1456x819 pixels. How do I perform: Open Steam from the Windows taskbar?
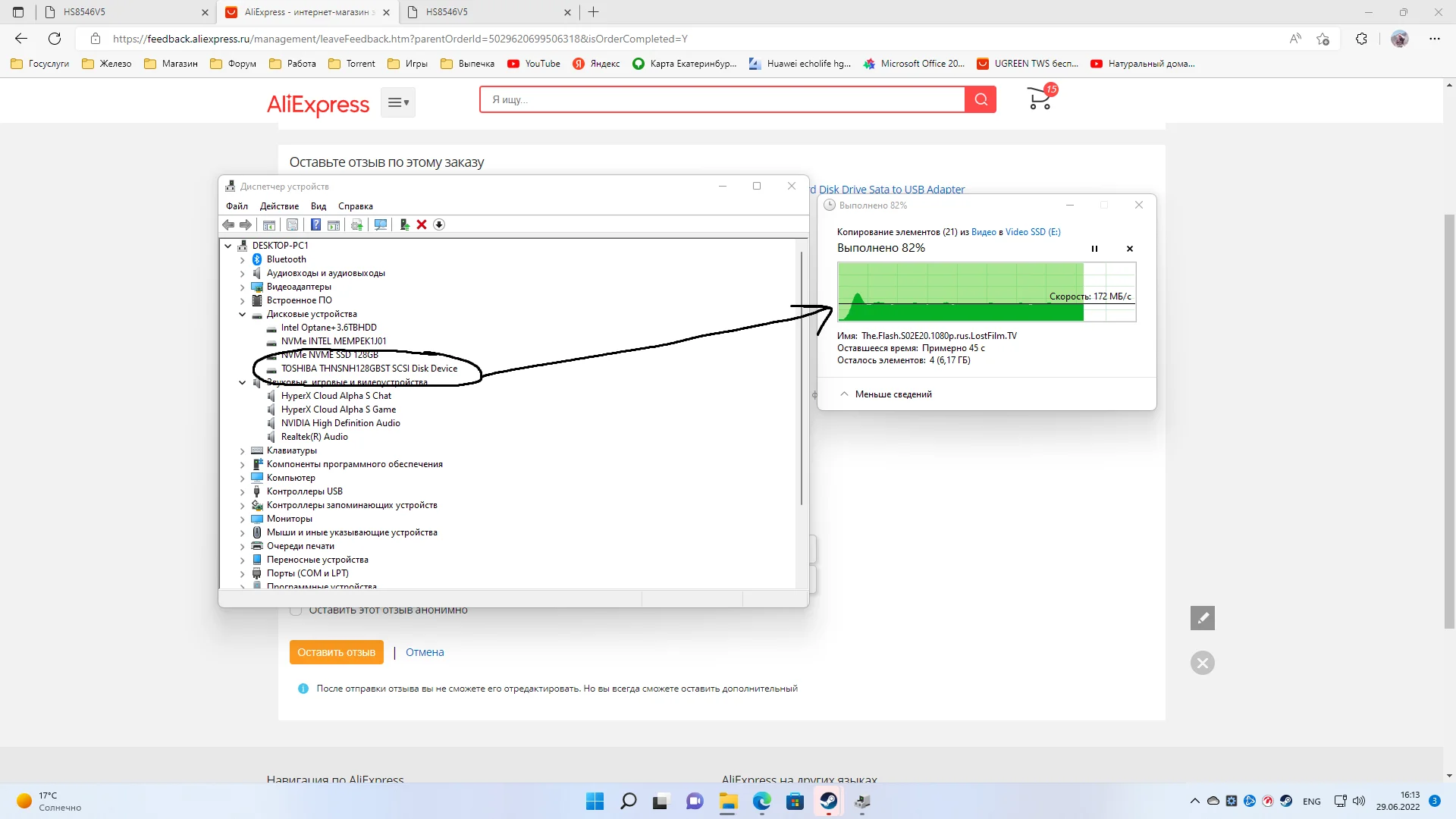click(828, 802)
